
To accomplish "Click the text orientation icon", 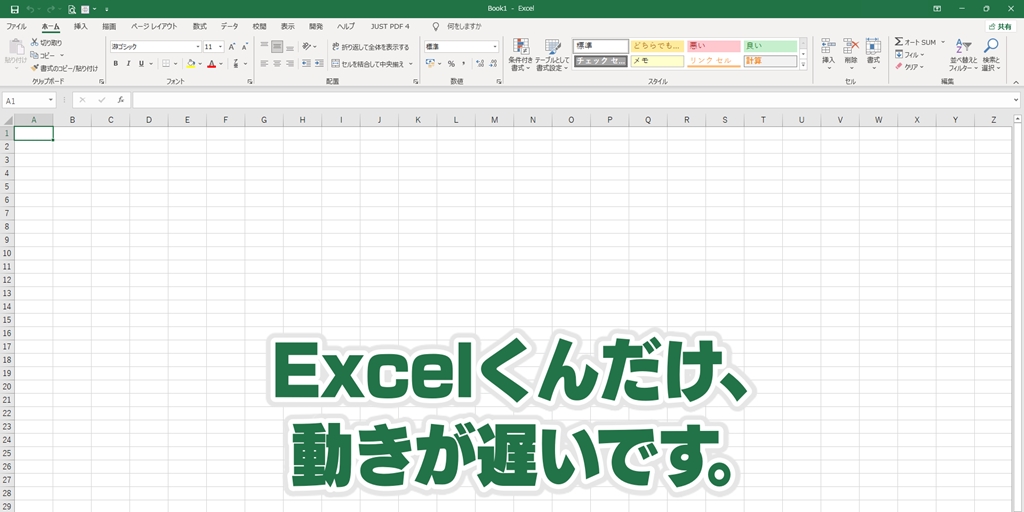I will pyautogui.click(x=307, y=47).
